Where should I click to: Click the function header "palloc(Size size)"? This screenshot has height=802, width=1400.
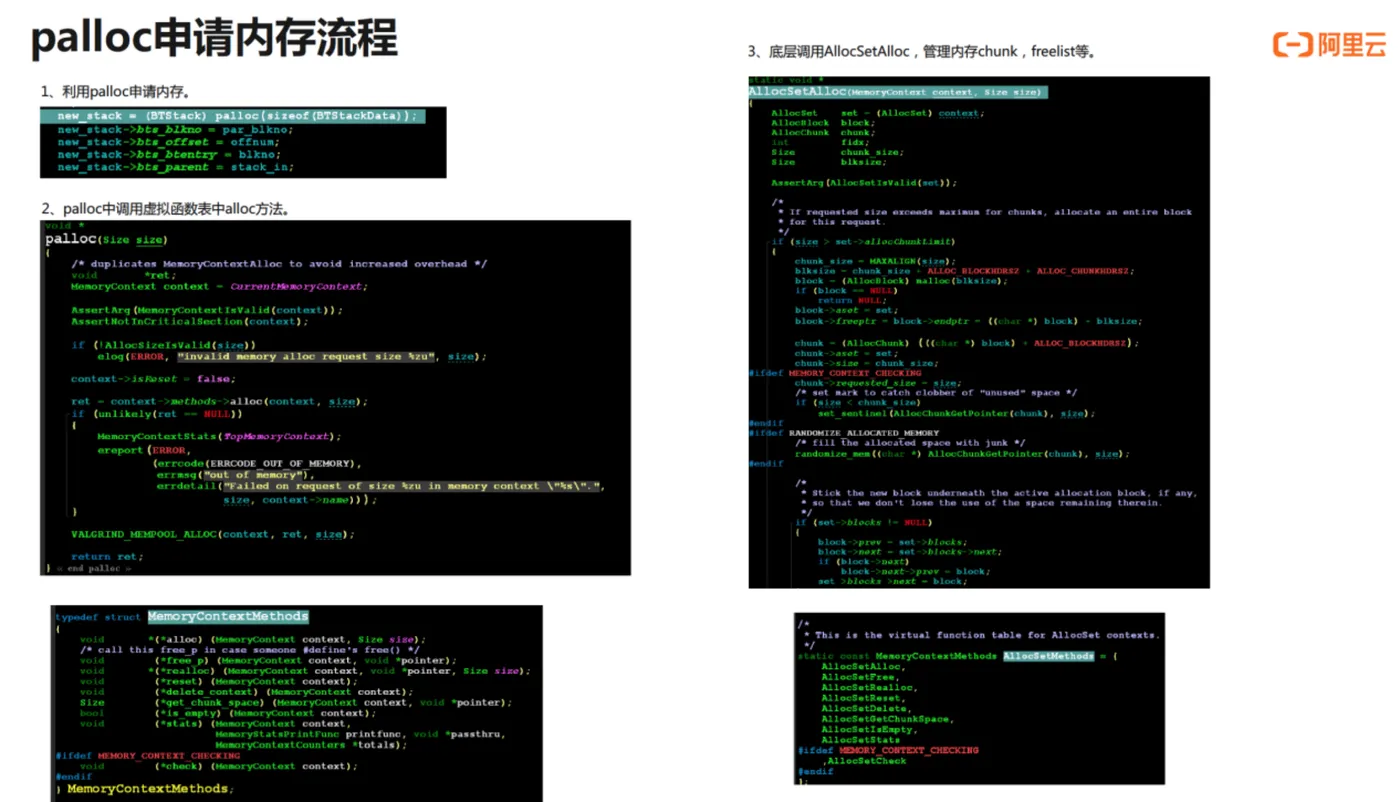pos(107,239)
